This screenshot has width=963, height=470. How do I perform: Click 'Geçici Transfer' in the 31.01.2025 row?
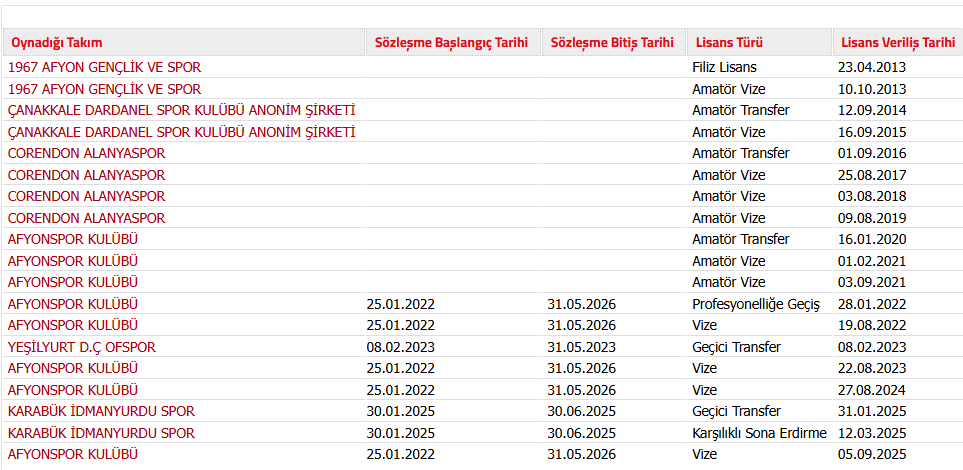736,411
